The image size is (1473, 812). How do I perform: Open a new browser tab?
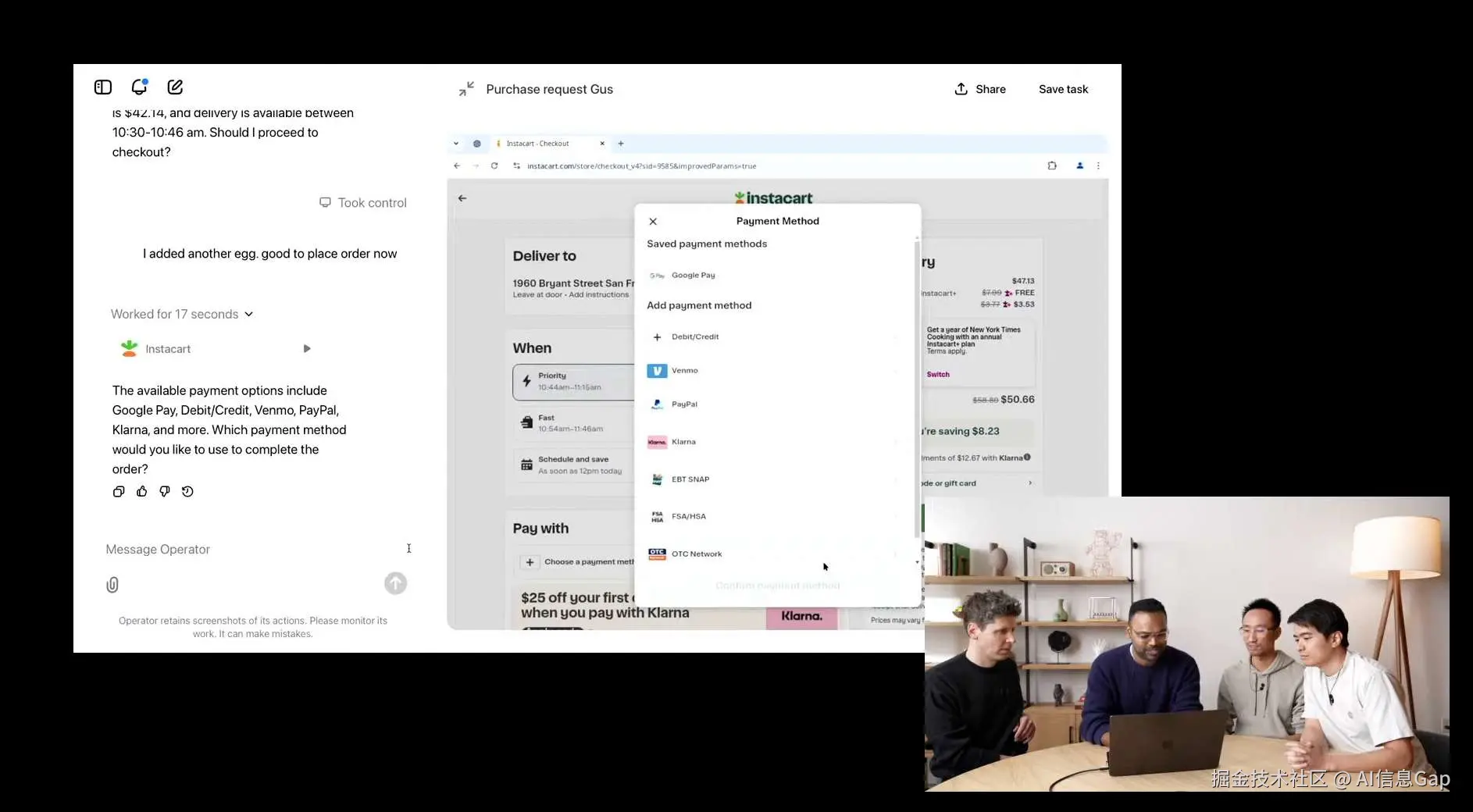coord(621,144)
